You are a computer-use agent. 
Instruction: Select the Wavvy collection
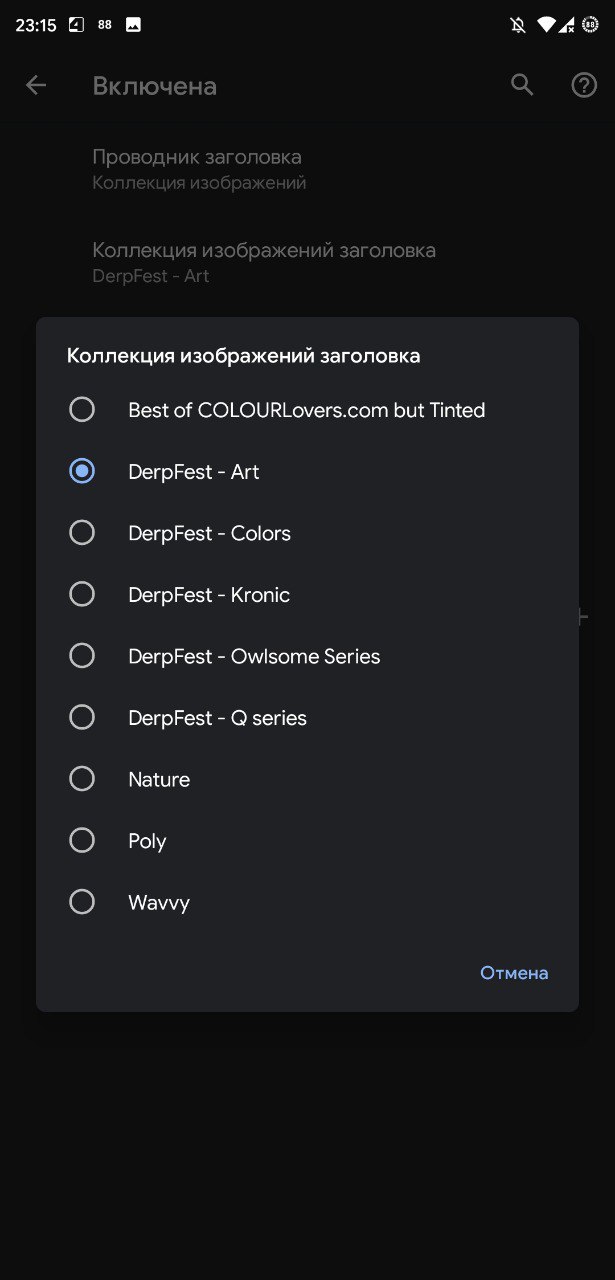(x=82, y=902)
